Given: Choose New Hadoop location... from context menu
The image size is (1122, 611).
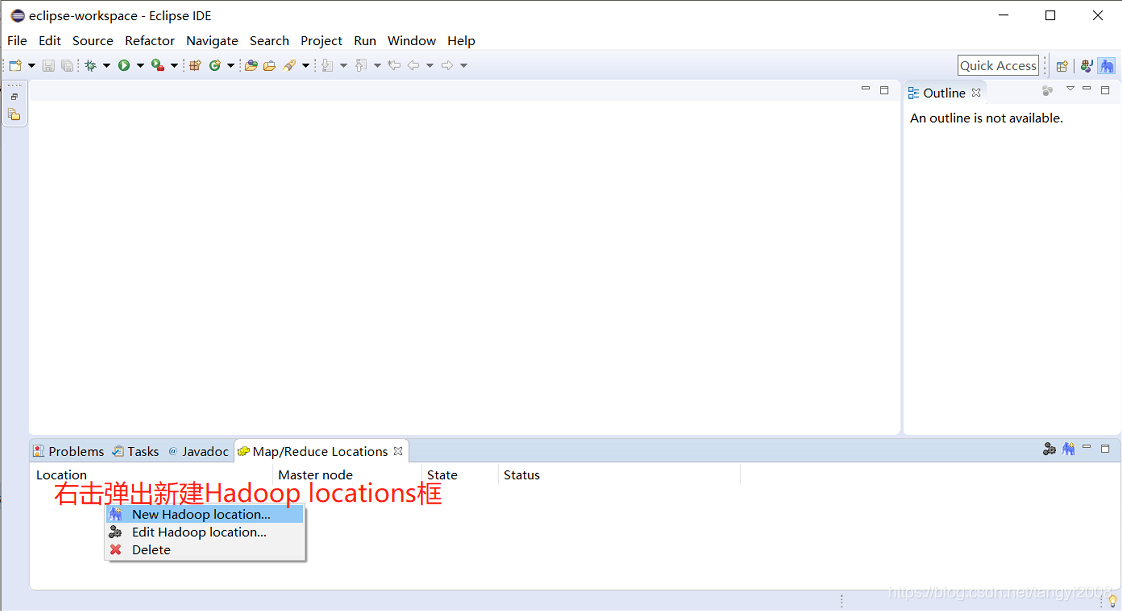Looking at the screenshot, I should tap(205, 514).
